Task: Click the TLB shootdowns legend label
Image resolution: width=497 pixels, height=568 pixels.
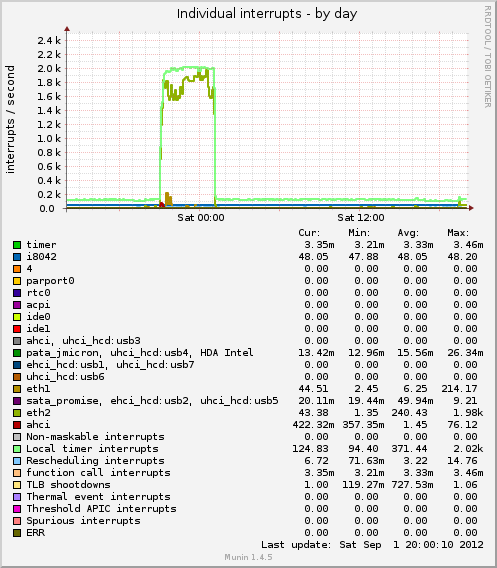Action: click(x=68, y=485)
